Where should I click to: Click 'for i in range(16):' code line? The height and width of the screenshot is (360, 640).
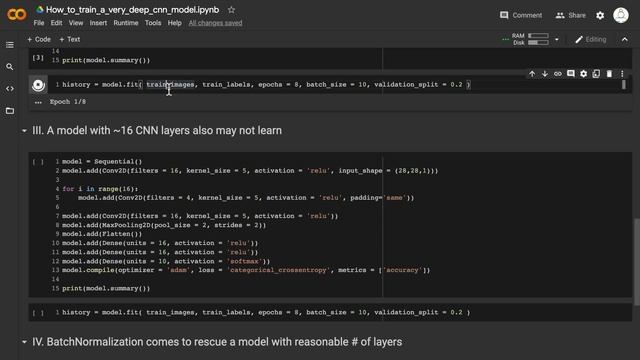point(100,189)
